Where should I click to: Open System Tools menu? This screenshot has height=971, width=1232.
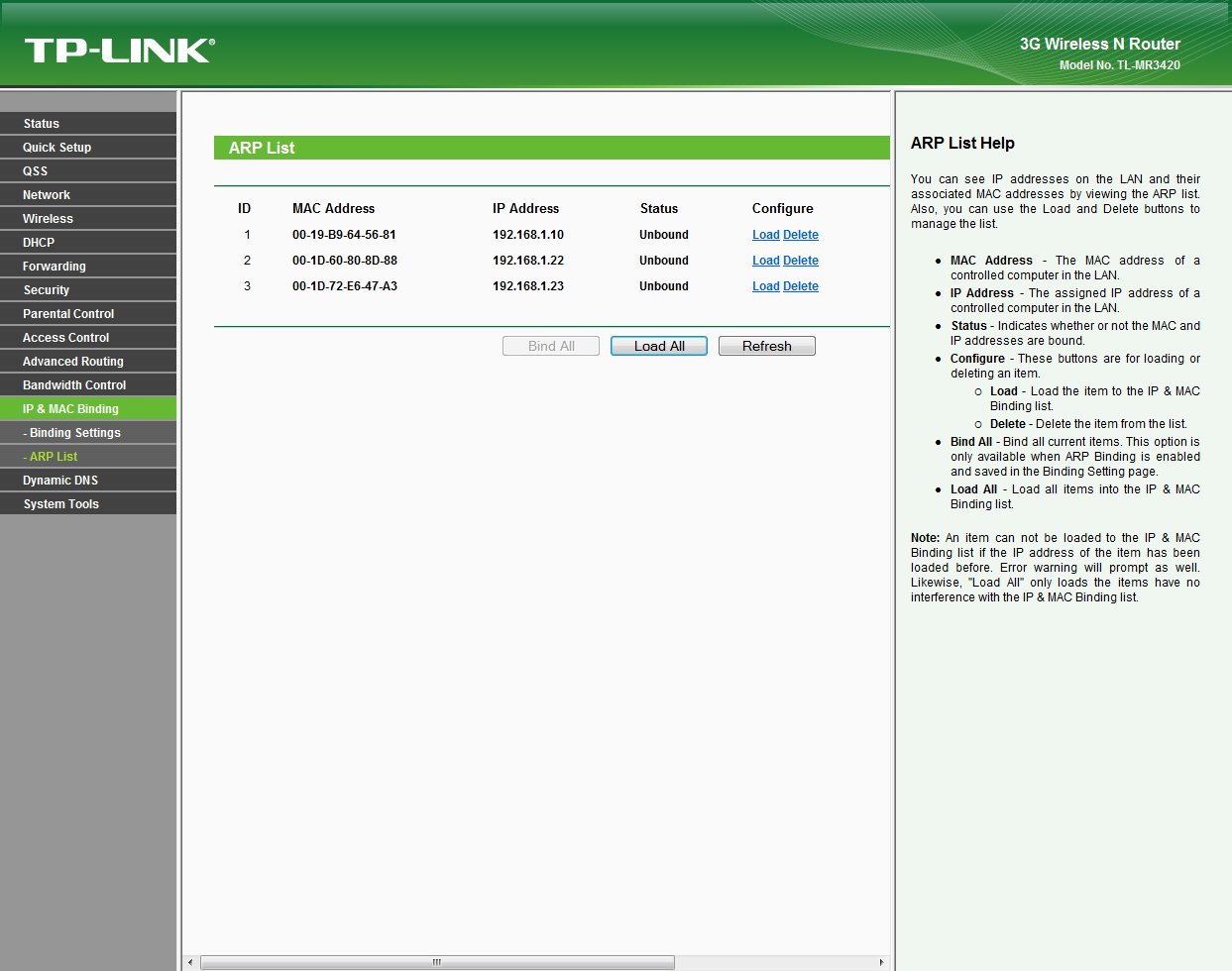click(88, 504)
